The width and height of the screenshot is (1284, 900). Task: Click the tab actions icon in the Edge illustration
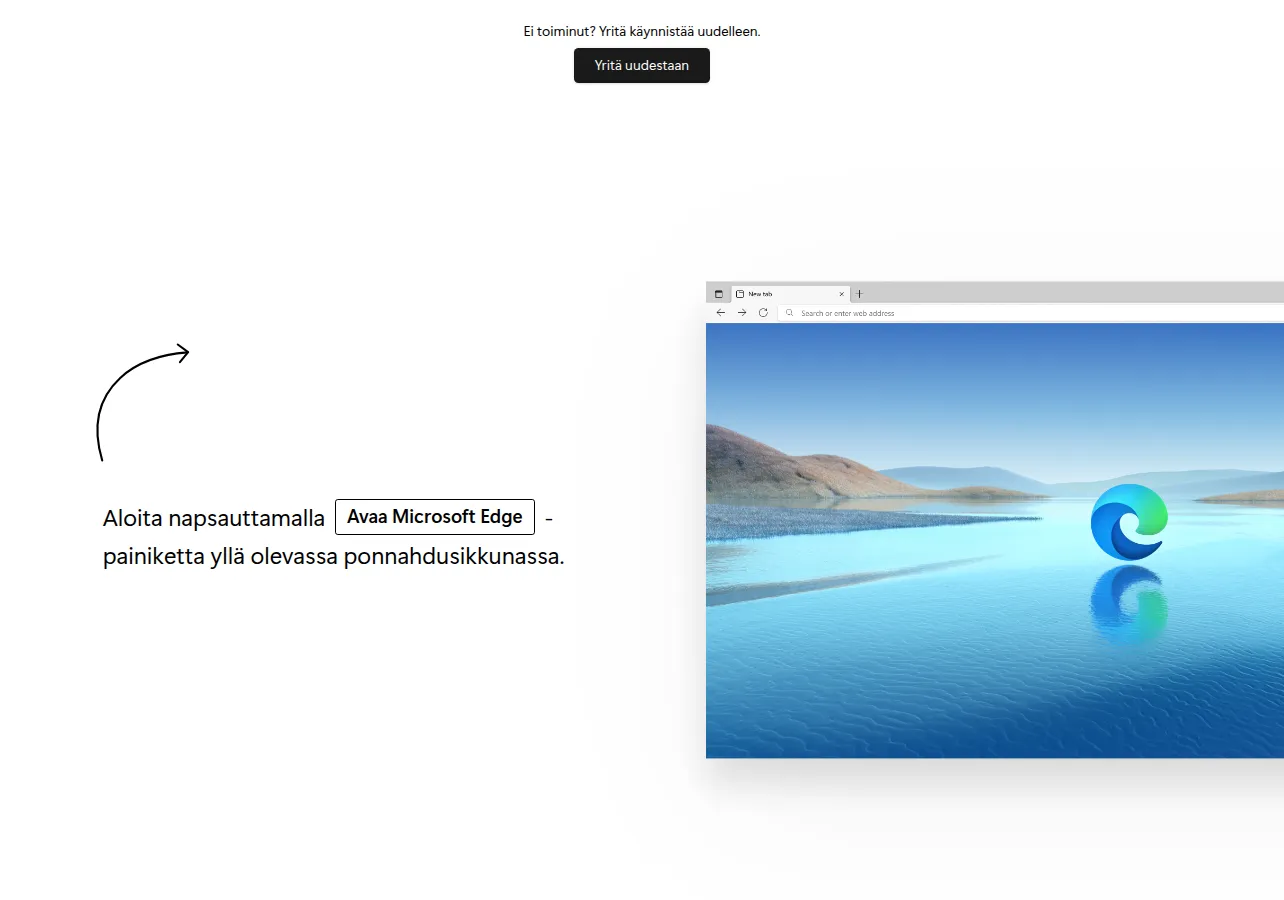(x=718, y=294)
